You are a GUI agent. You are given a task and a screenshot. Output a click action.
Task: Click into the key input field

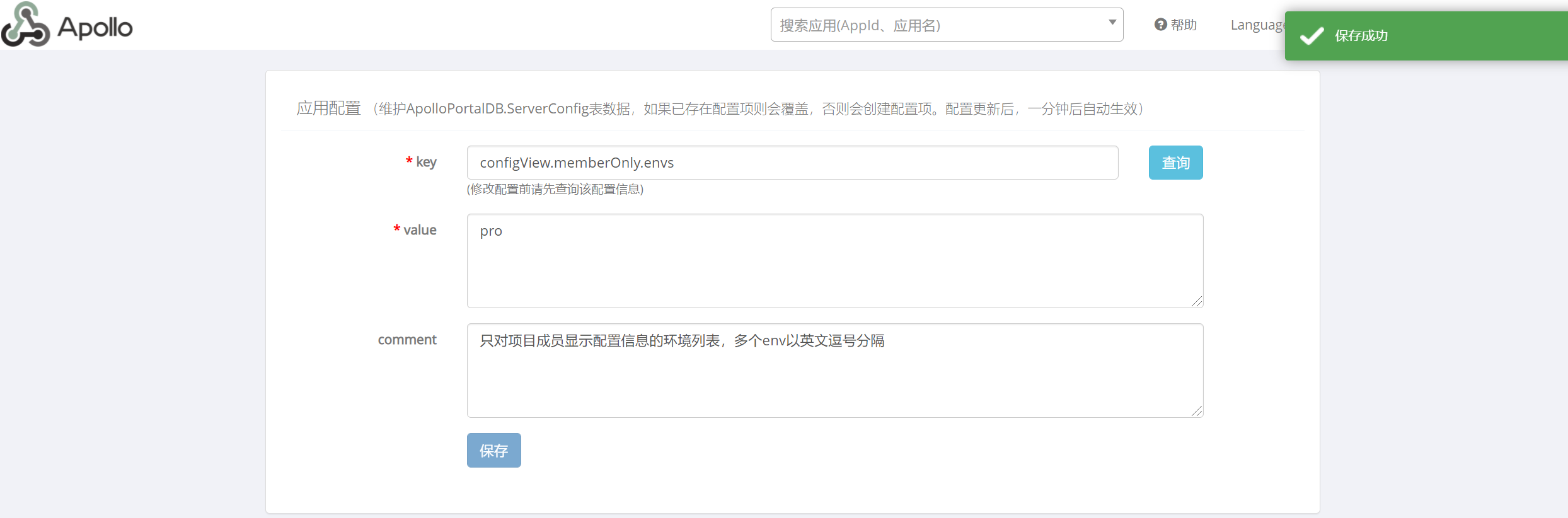click(792, 163)
